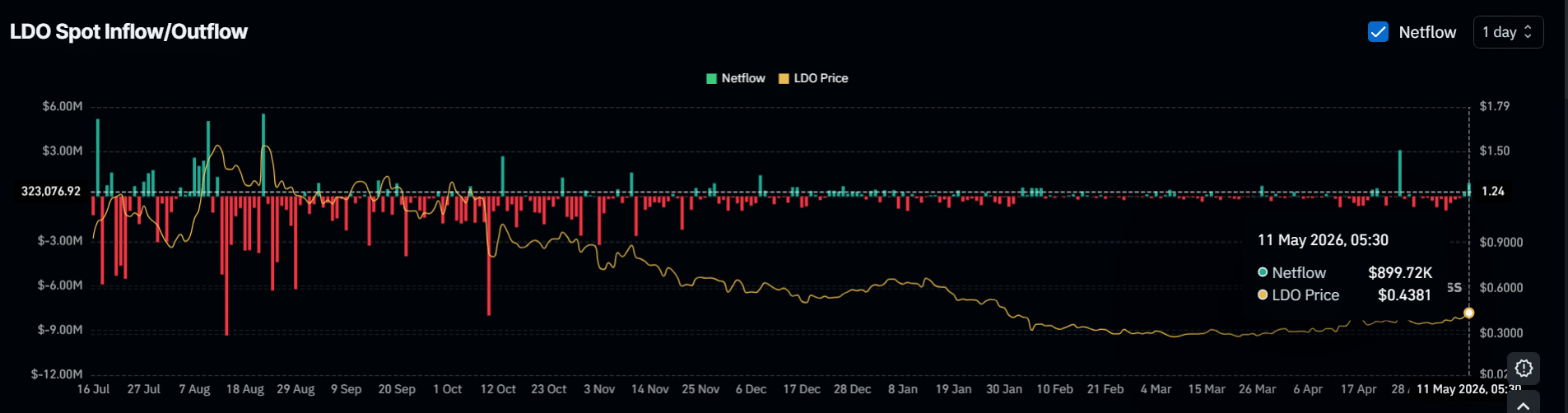Open the 1 day interval dropdown

click(x=1508, y=32)
